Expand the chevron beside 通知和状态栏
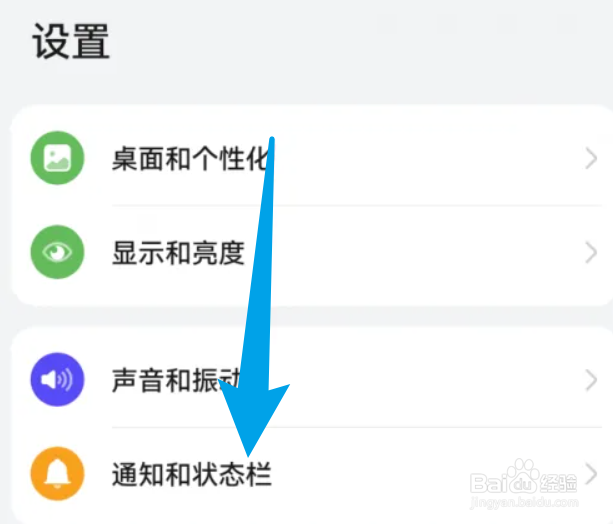The width and height of the screenshot is (613, 524). [591, 474]
